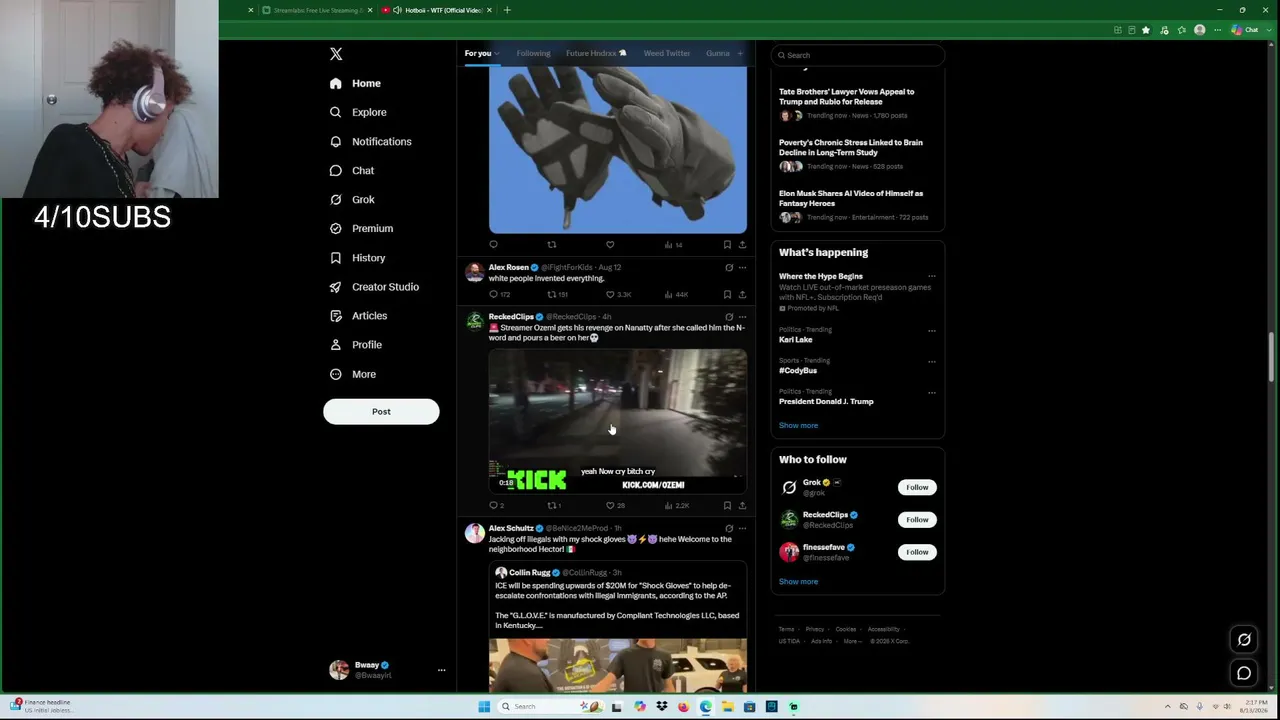Reply to the glove image post
The width and height of the screenshot is (1280, 720).
493,244
